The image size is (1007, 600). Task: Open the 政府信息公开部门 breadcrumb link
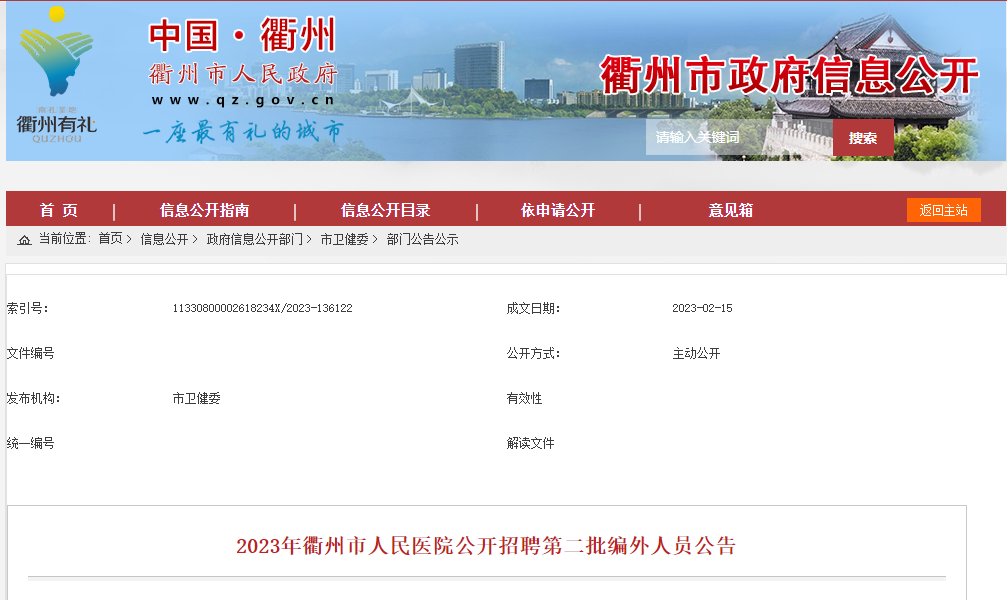tap(254, 240)
